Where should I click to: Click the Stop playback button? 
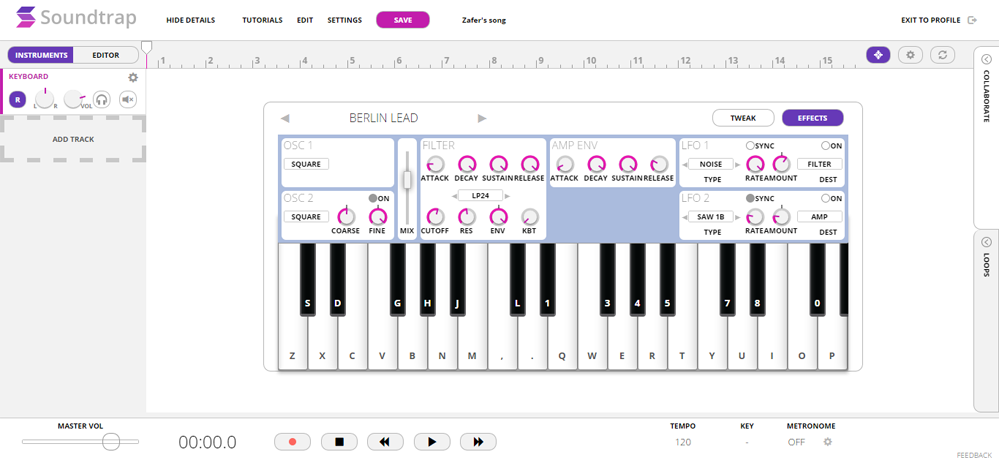point(339,441)
